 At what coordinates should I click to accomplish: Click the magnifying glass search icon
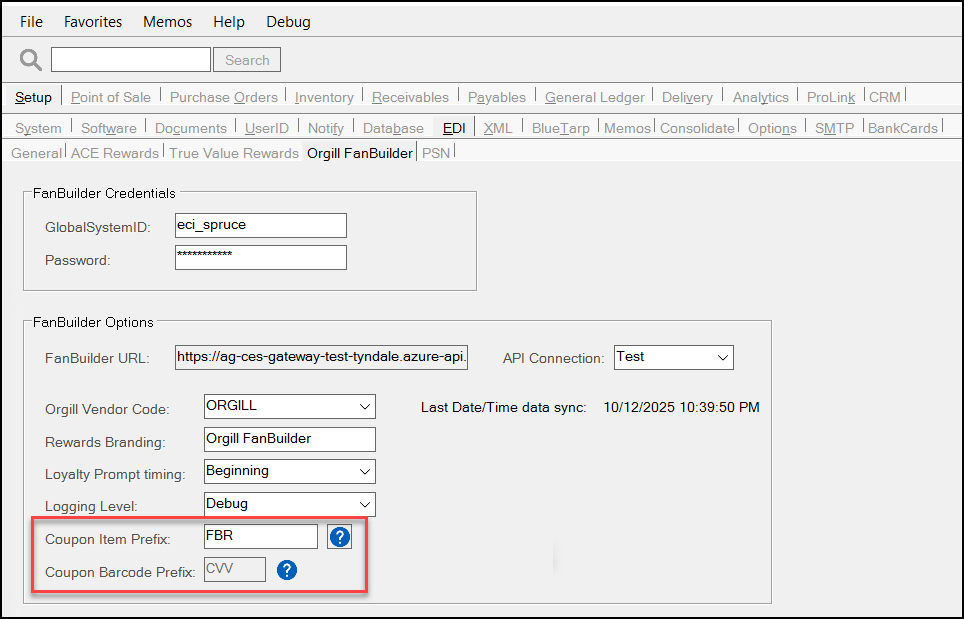point(31,60)
